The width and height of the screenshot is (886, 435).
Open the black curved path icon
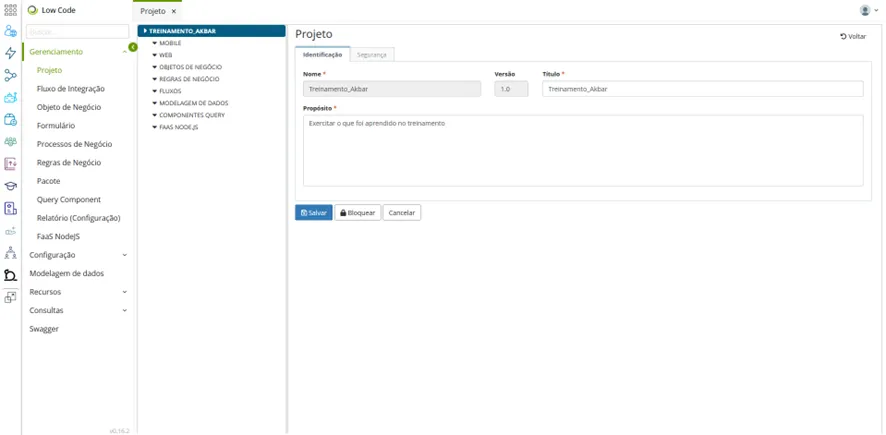(x=10, y=275)
